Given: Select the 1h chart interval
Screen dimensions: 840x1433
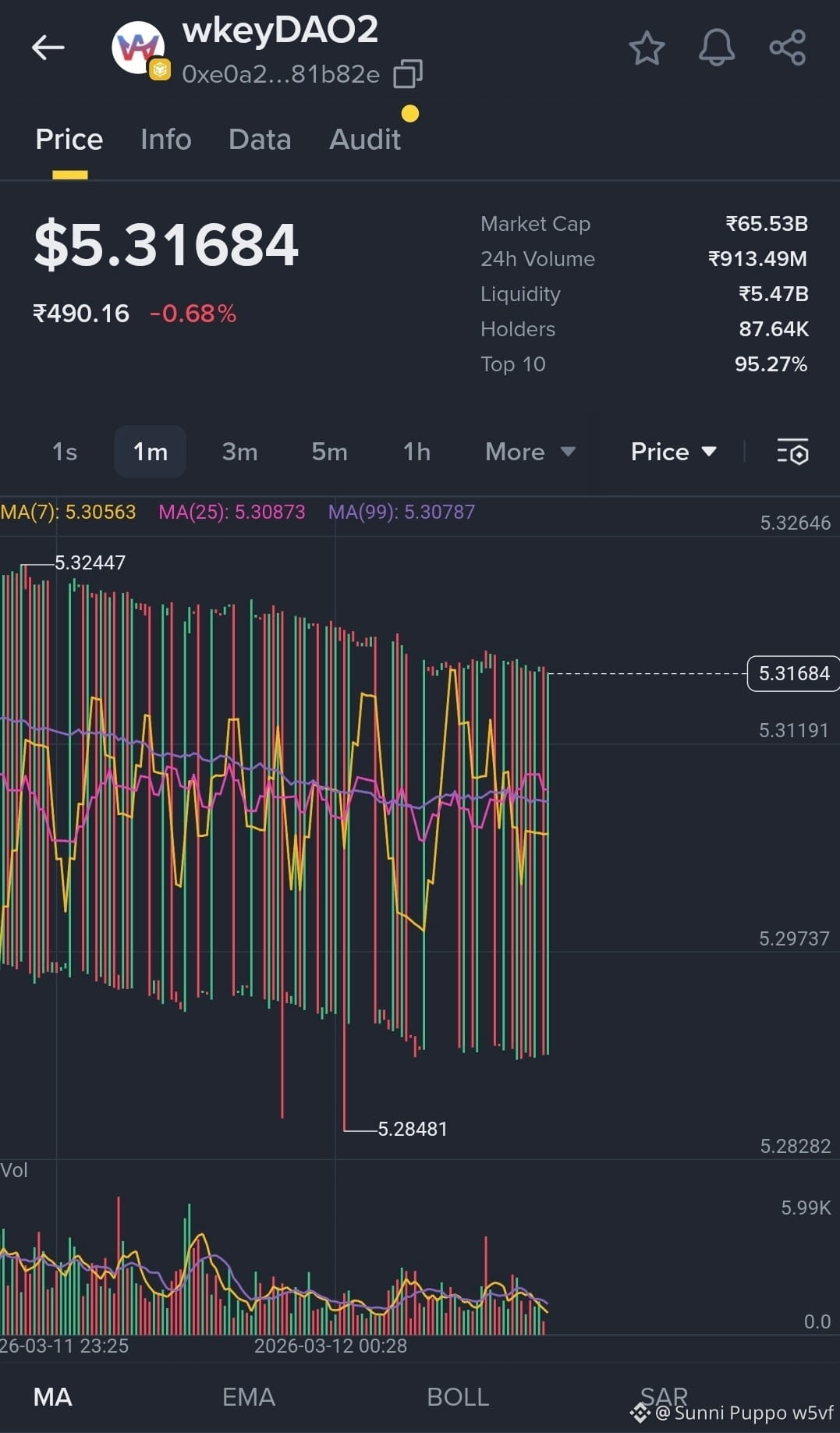Looking at the screenshot, I should [x=416, y=452].
